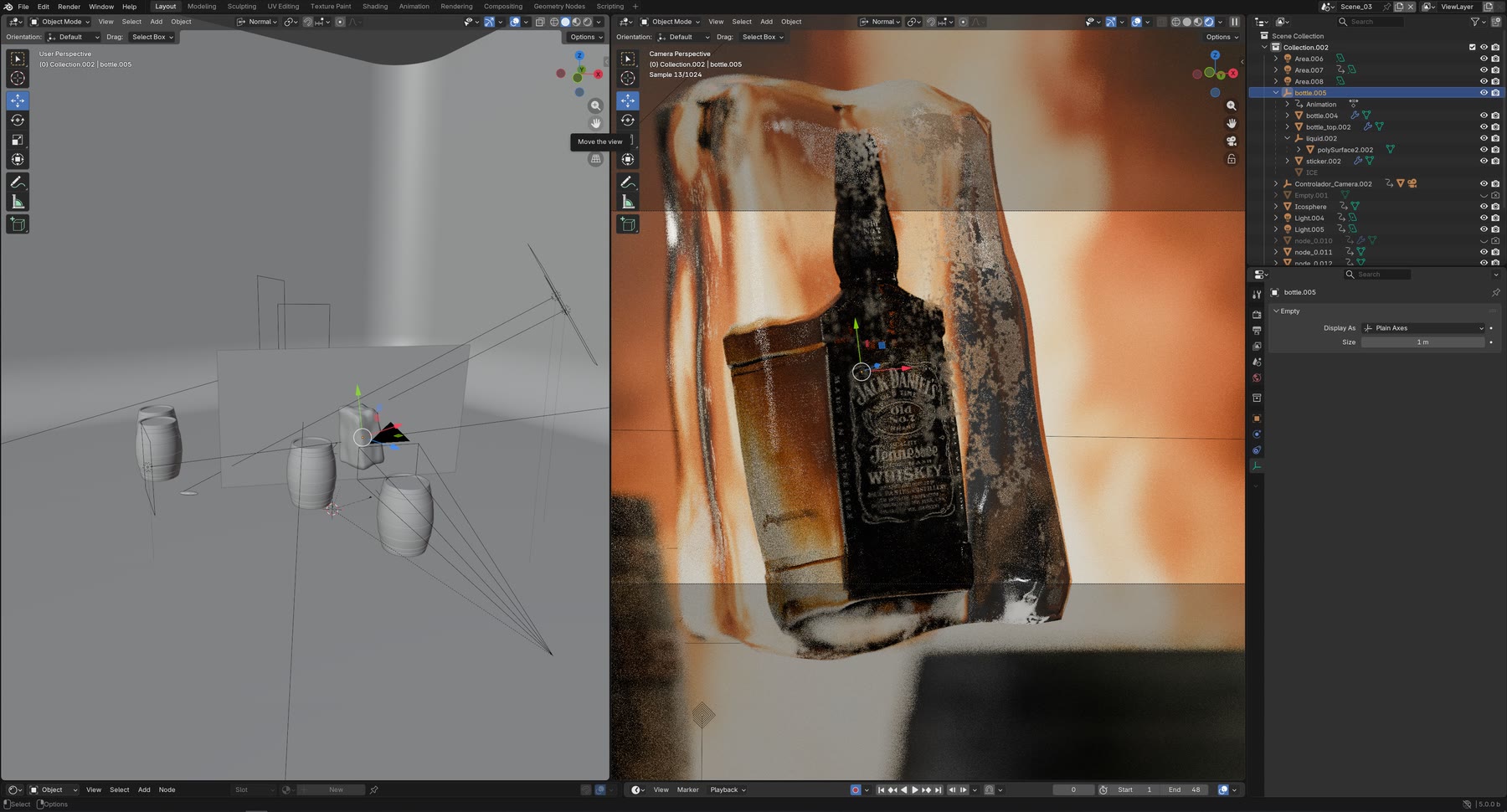Hide Area.006 with its eye icon
Viewport: 1507px width, 812px height.
point(1484,59)
